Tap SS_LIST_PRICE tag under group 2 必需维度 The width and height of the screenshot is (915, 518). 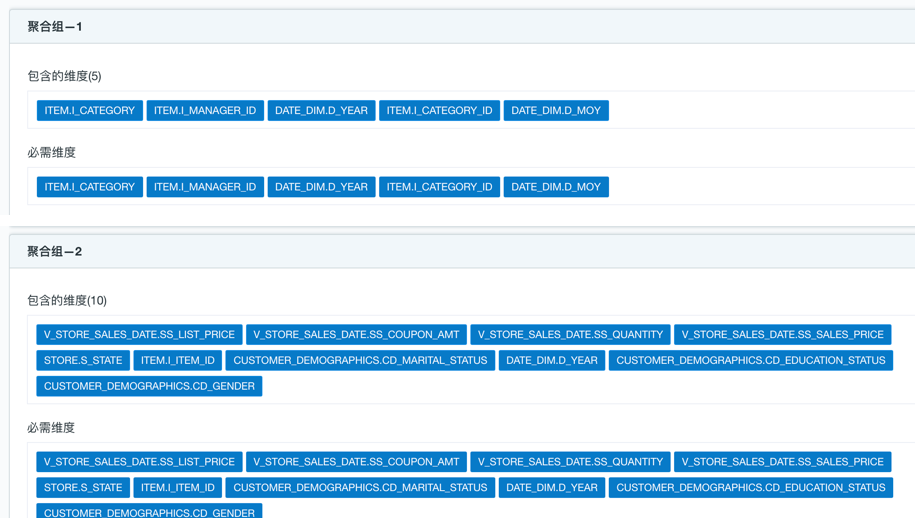tap(139, 461)
